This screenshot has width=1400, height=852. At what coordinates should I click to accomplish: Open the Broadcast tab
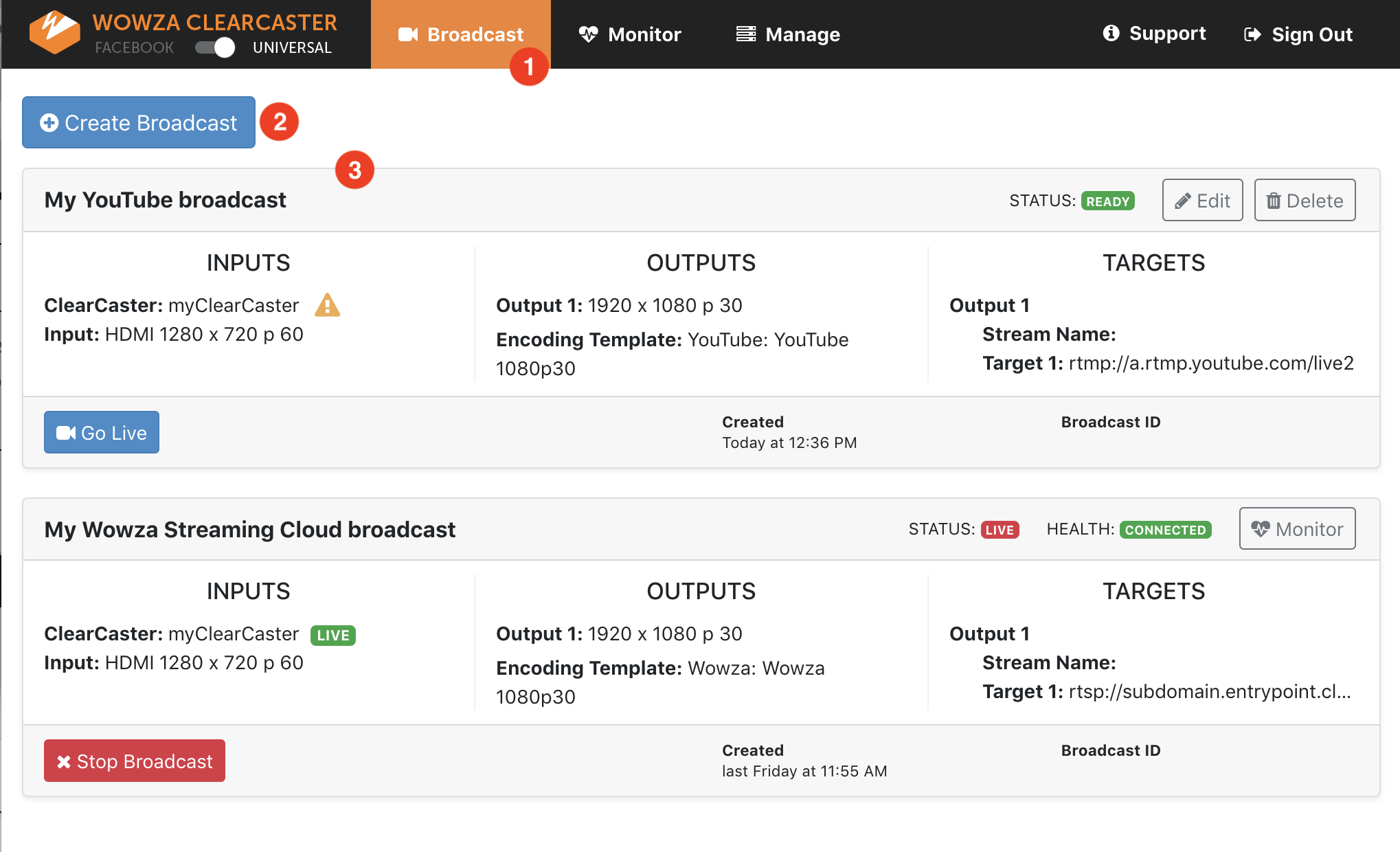(460, 34)
